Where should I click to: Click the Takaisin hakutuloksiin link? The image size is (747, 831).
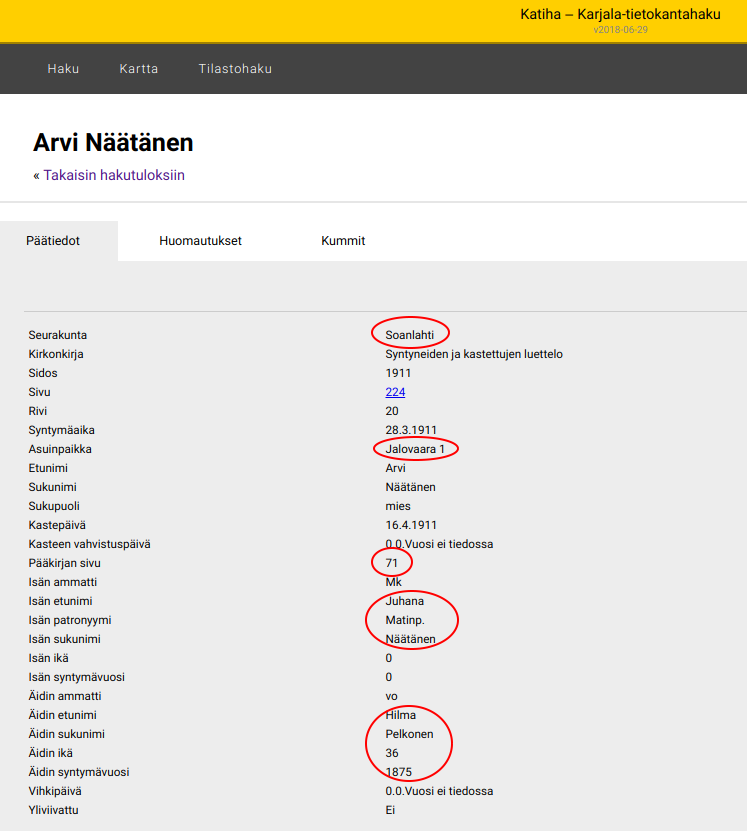(113, 175)
